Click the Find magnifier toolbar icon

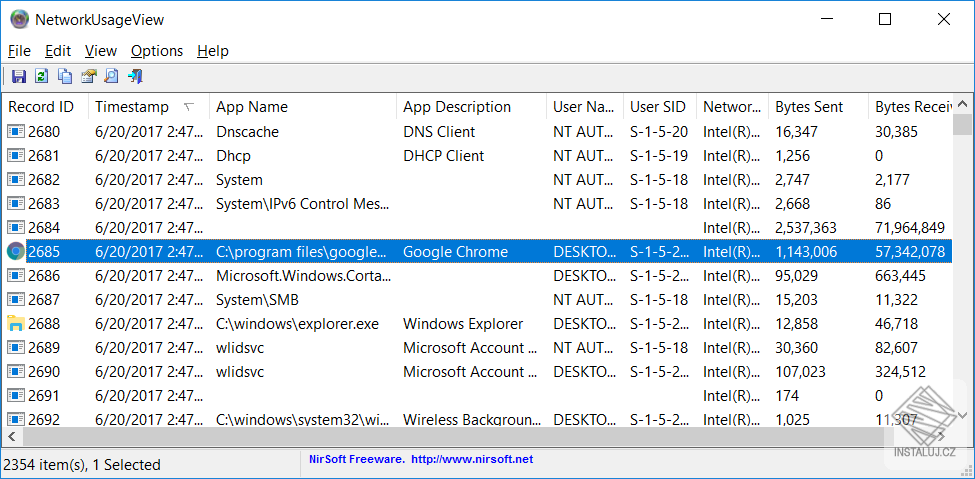(111, 77)
